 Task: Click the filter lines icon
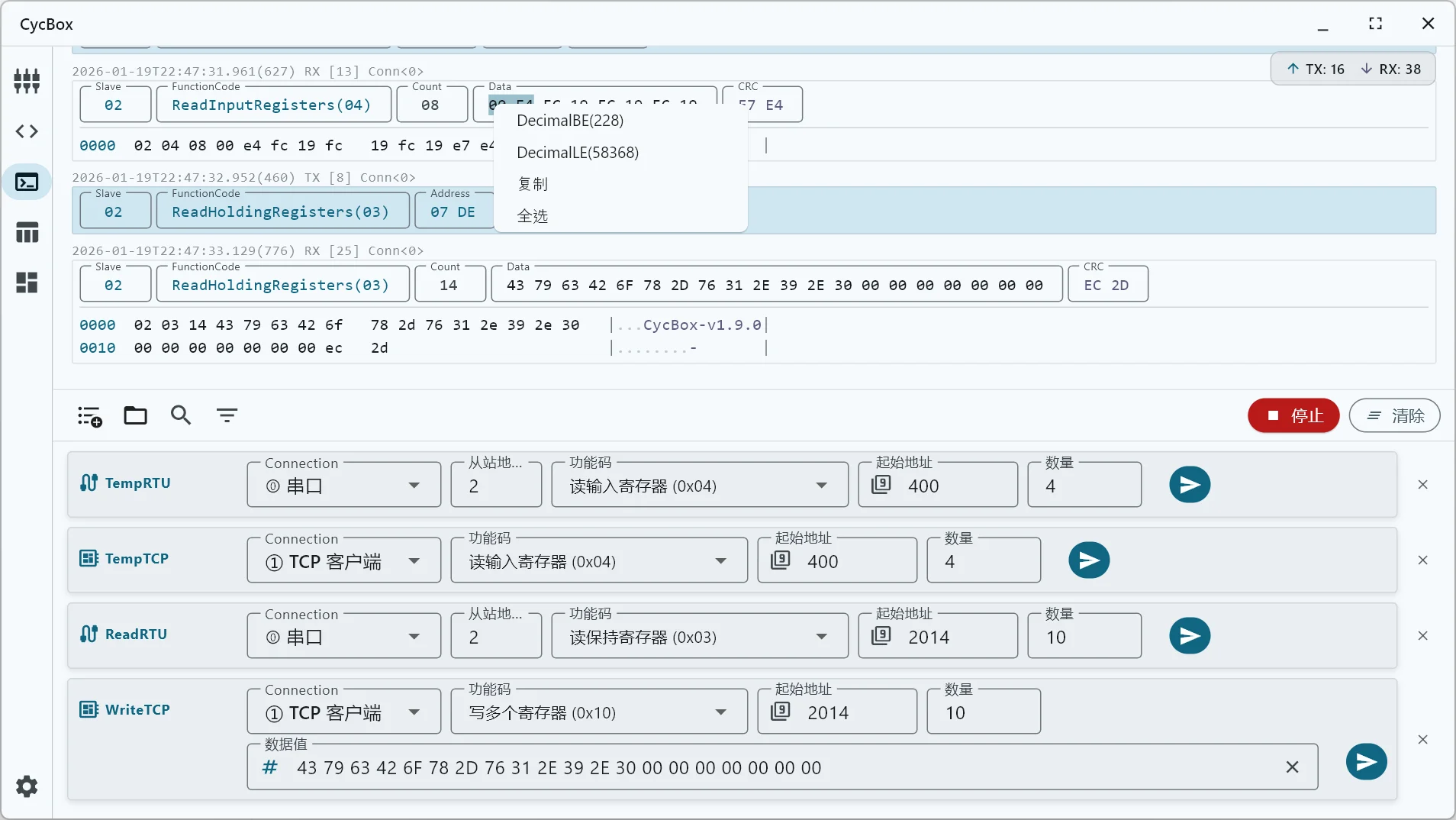pyautogui.click(x=227, y=415)
